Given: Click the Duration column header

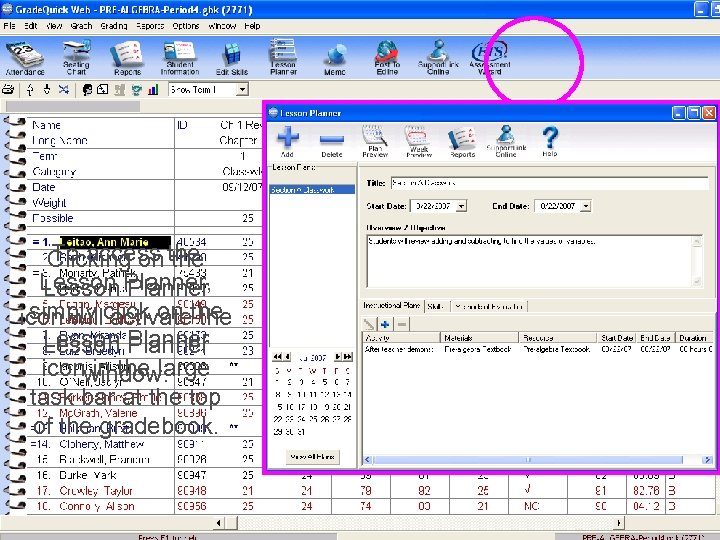Looking at the screenshot, I should tap(694, 338).
